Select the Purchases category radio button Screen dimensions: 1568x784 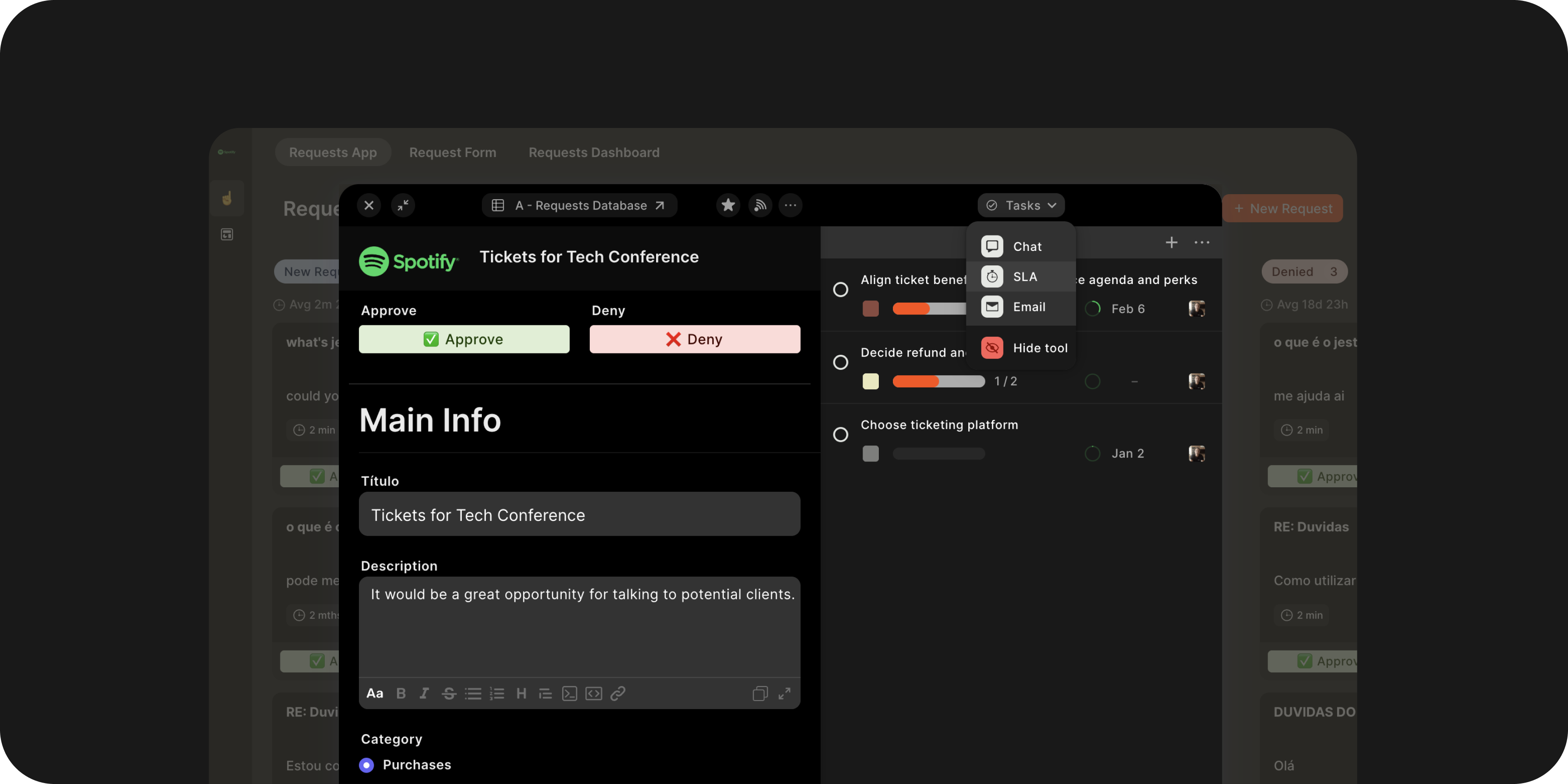pyautogui.click(x=367, y=765)
